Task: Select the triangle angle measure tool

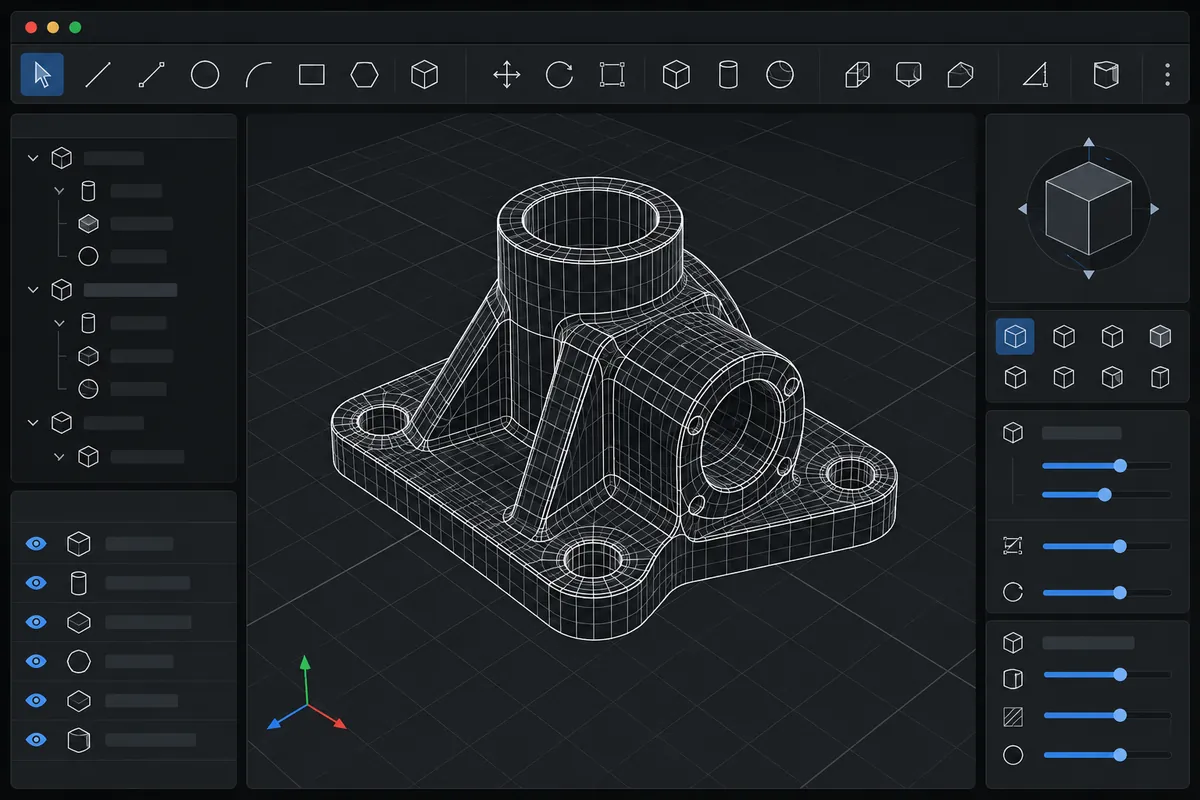Action: click(1035, 74)
